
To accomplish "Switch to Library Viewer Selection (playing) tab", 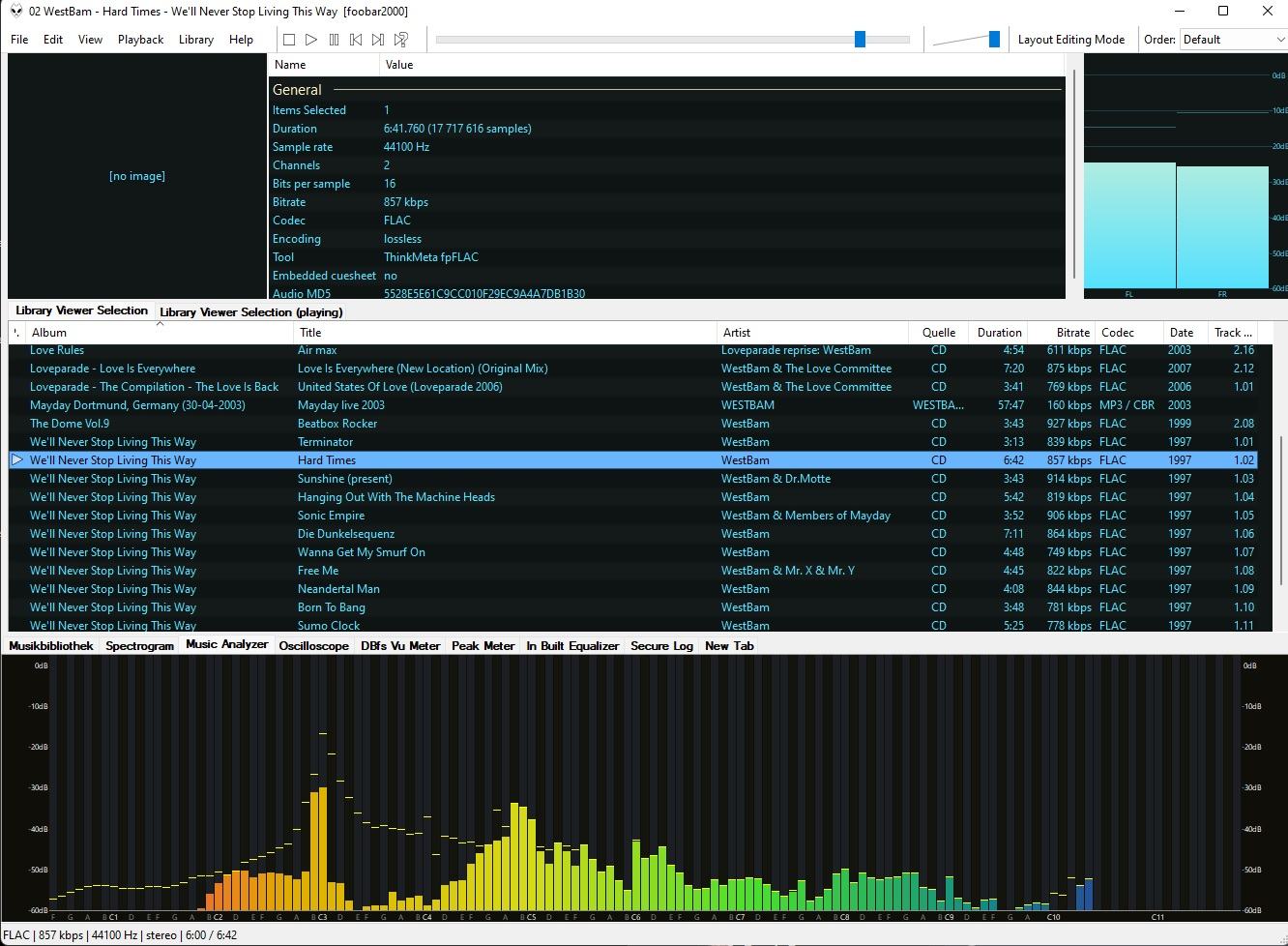I will [x=251, y=311].
